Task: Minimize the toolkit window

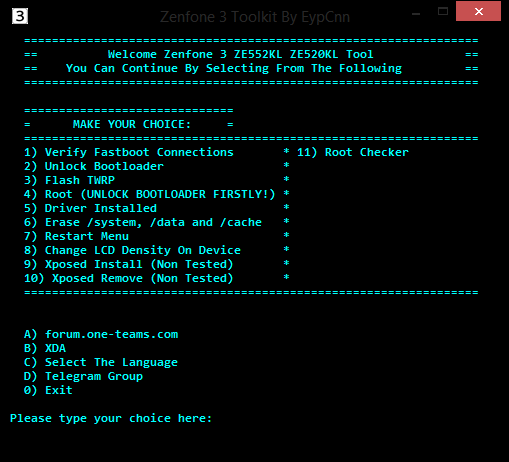Action: pos(416,13)
